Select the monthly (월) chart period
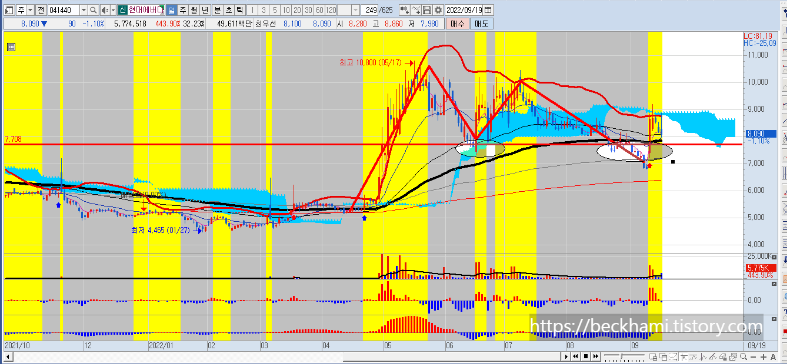787x364 pixels. [x=194, y=10]
